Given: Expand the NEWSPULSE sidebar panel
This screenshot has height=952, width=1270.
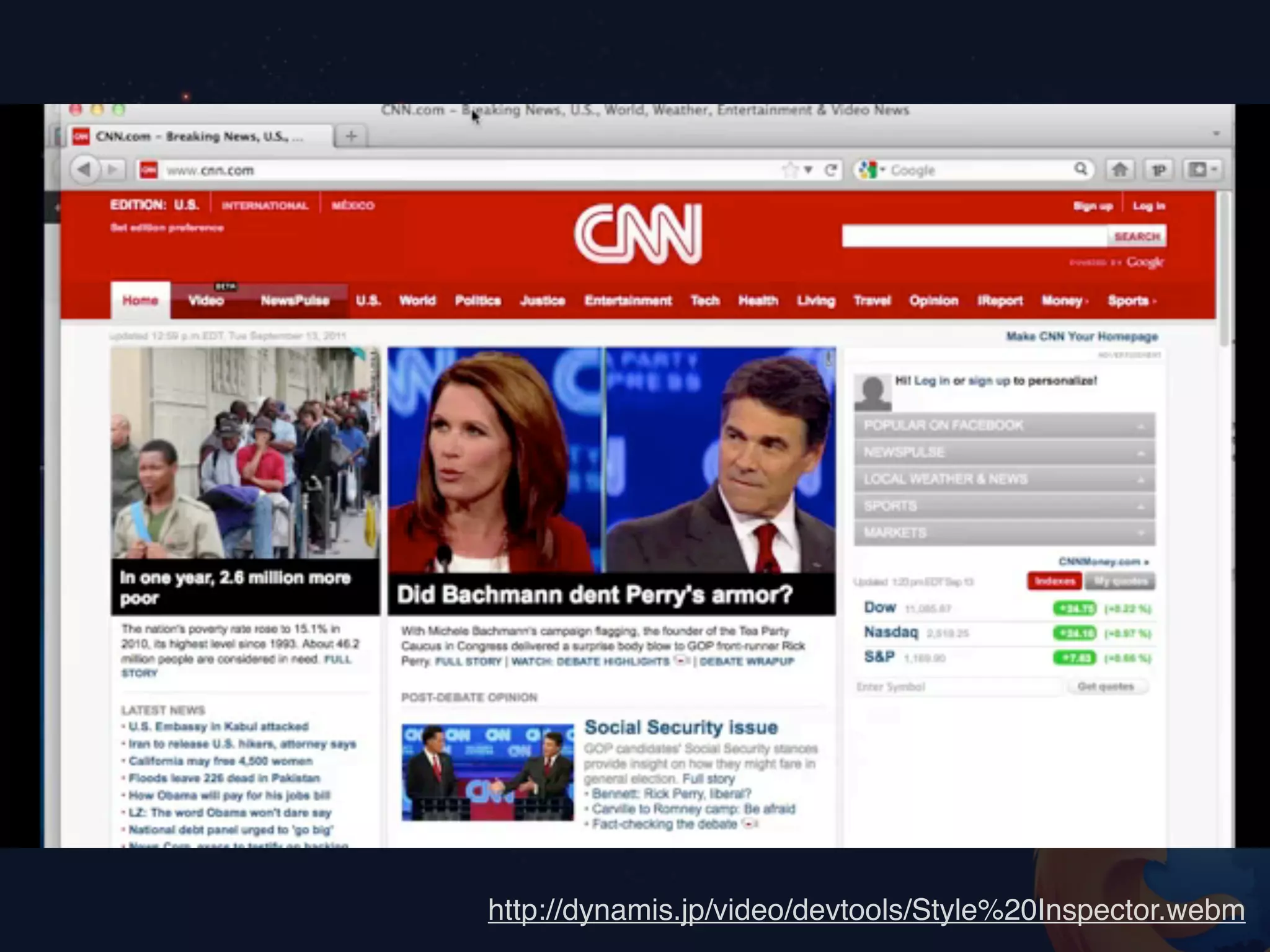Looking at the screenshot, I should (1005, 452).
